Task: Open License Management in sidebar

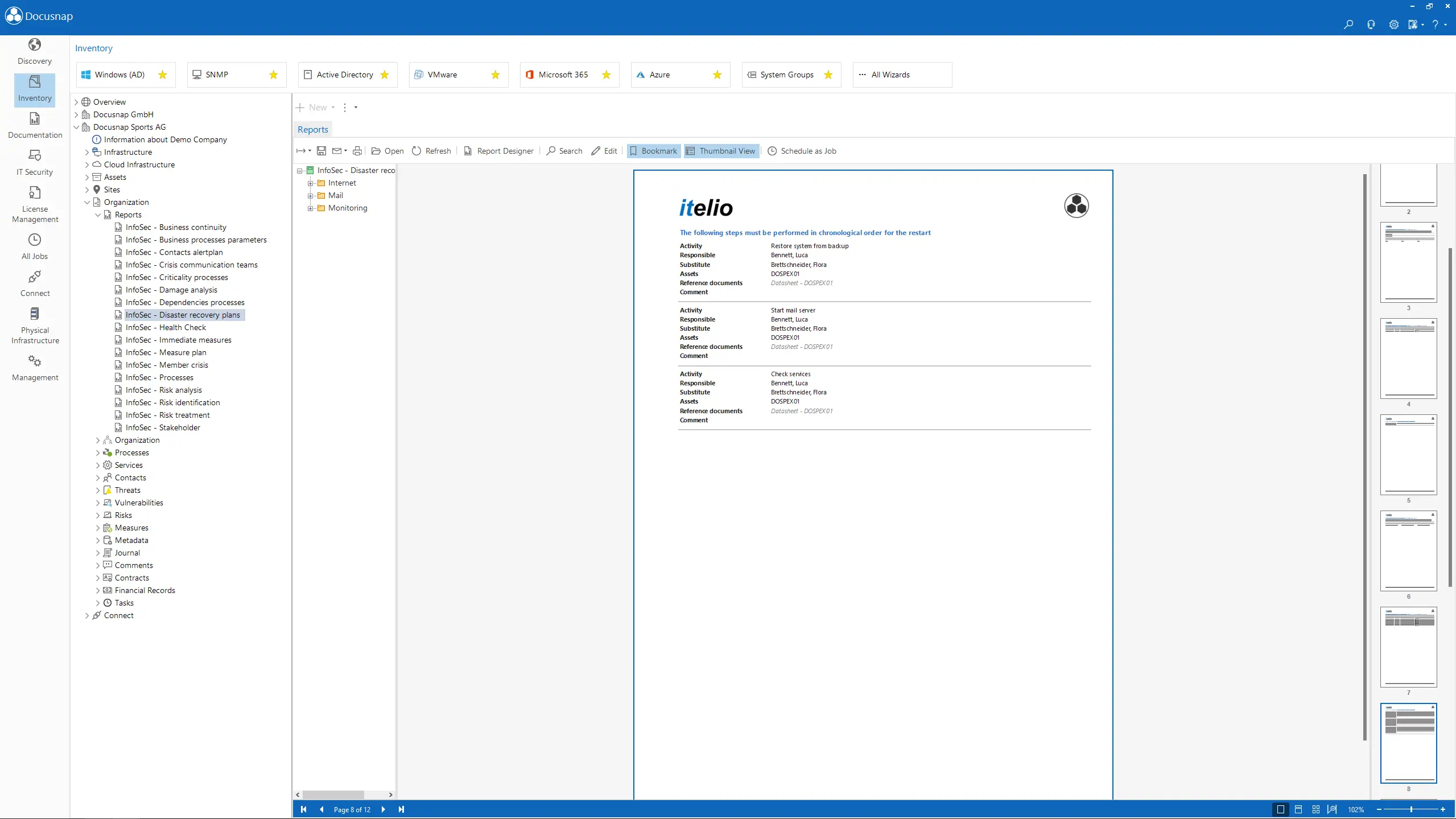Action: tap(35, 205)
